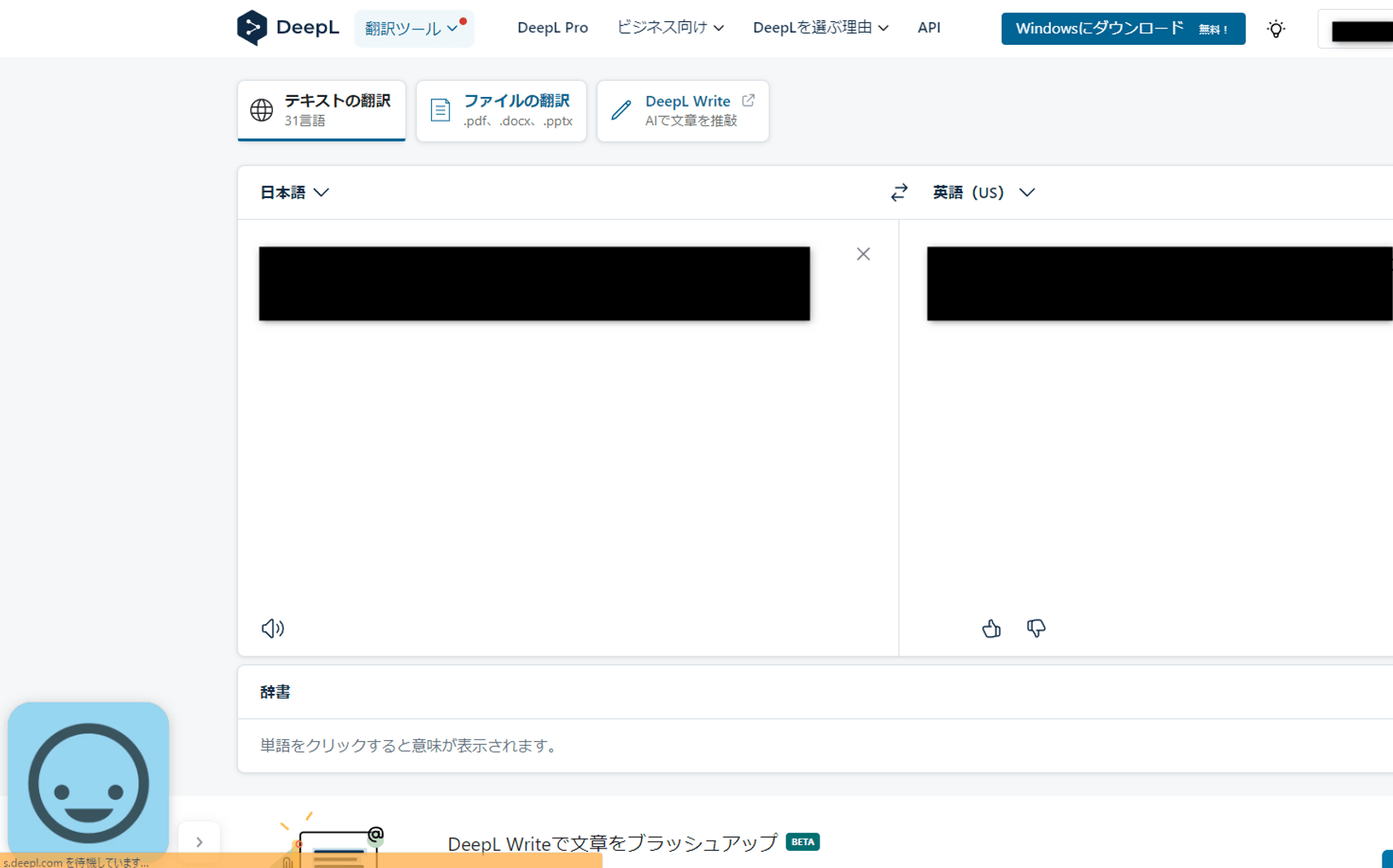Click DeepL Writeで文章をブラッシュアップ heading
The image size is (1393, 868).
click(613, 843)
